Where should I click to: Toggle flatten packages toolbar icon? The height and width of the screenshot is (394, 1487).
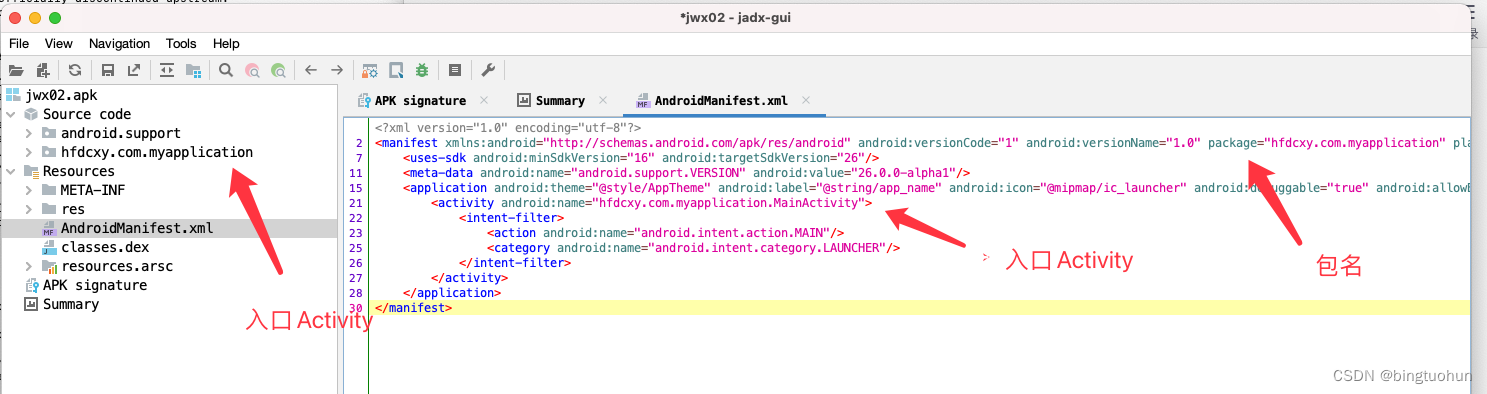point(193,70)
